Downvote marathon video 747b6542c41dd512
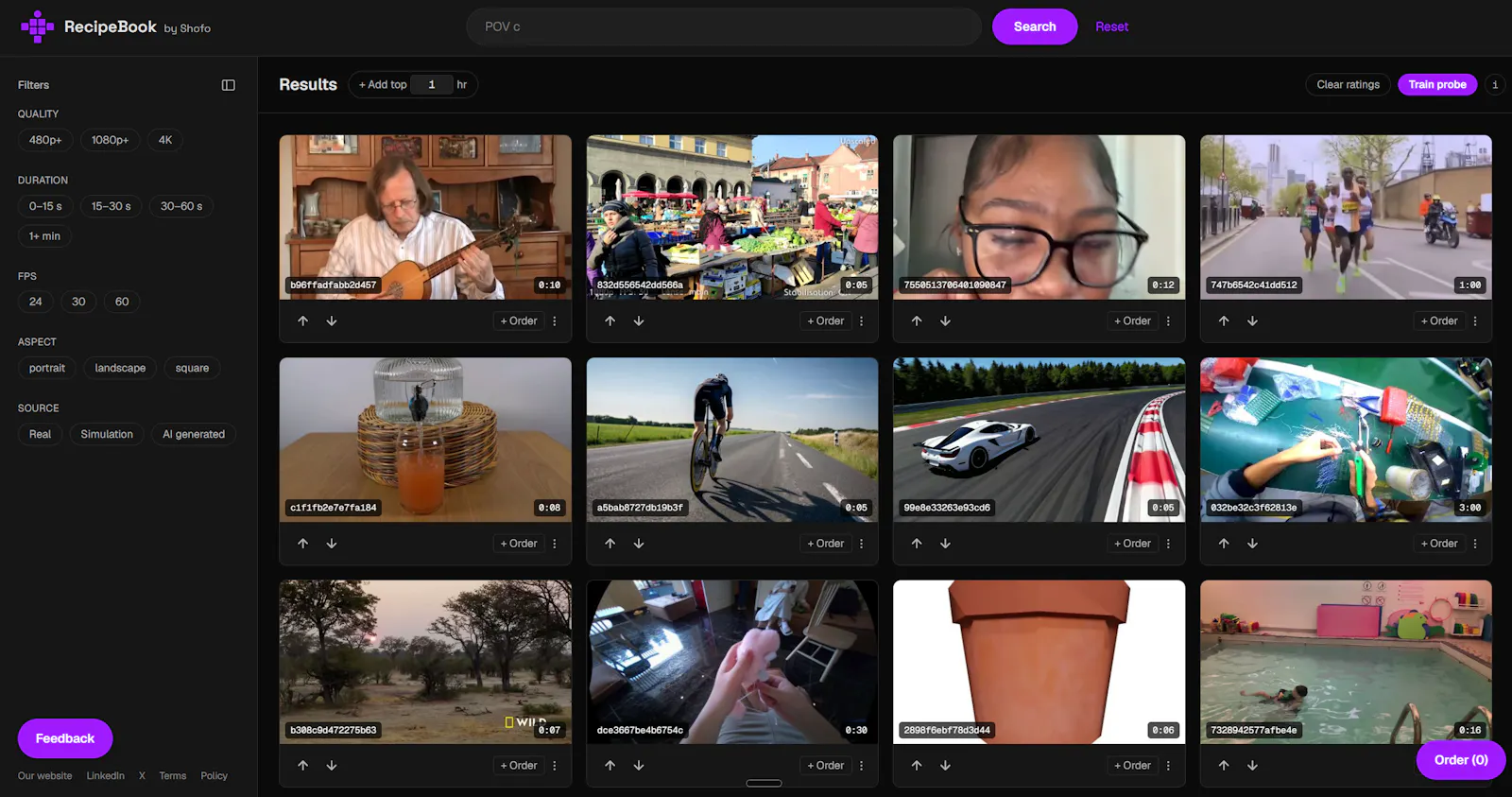 [x=1252, y=321]
